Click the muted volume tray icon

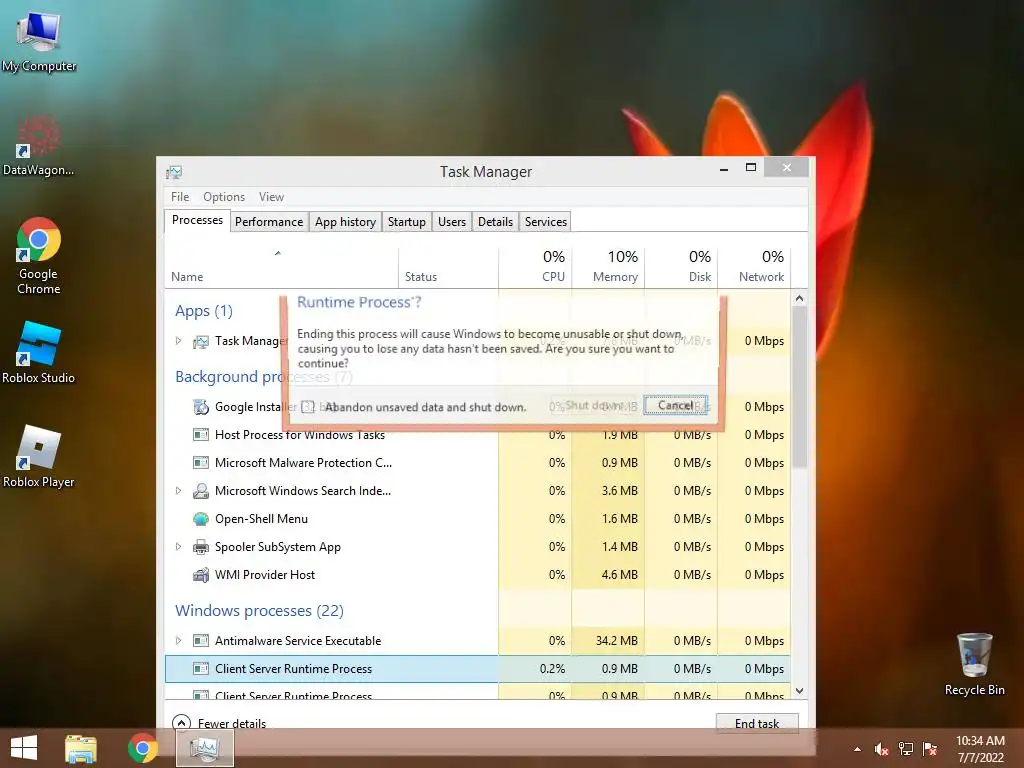[x=881, y=750]
